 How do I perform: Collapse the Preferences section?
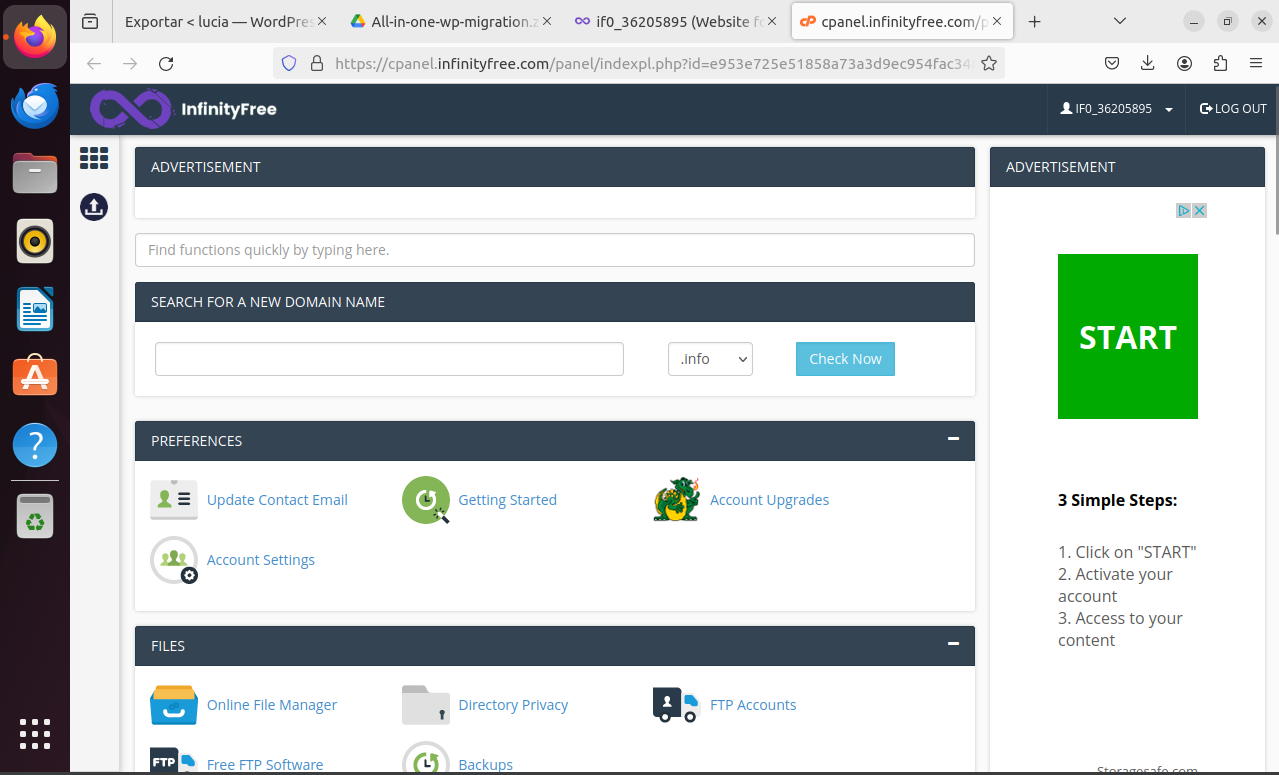(953, 439)
